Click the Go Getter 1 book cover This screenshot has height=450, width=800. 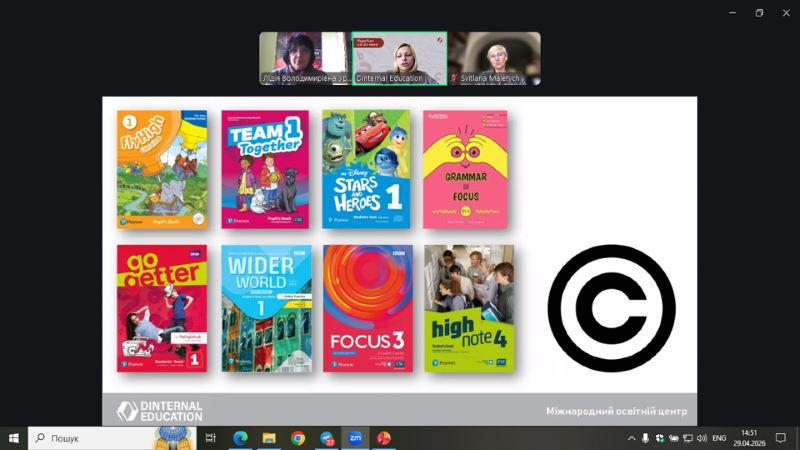162,308
